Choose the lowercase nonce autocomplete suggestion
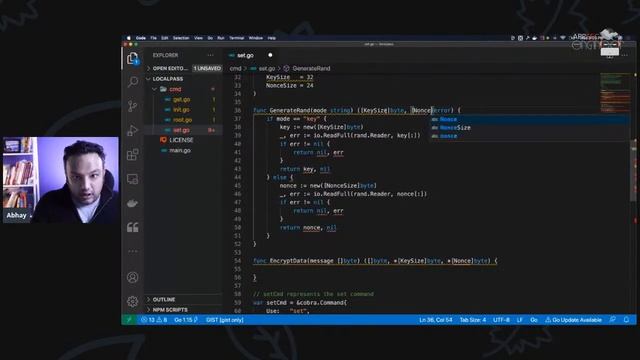This screenshot has width=640, height=360. [529, 136]
